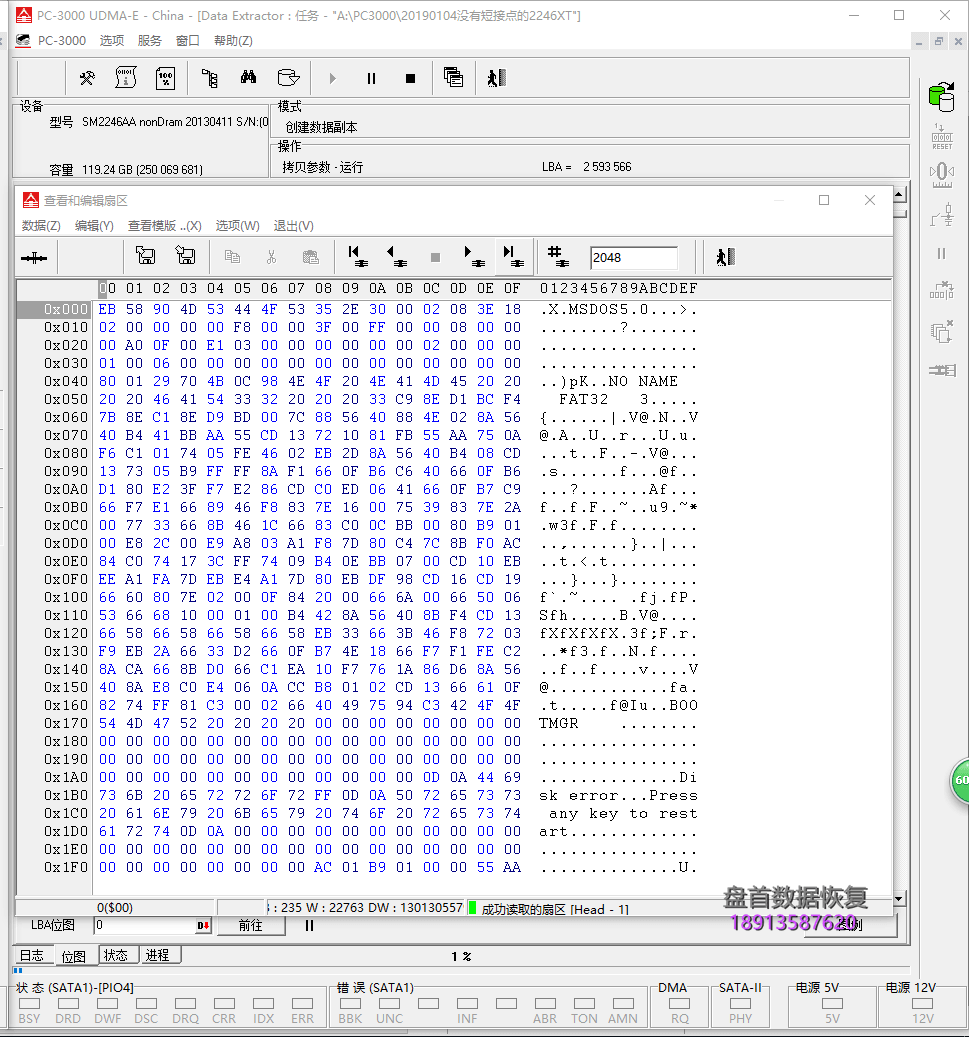Click the disk image copy icon
Image resolution: width=969 pixels, height=1037 pixels.
point(288,78)
